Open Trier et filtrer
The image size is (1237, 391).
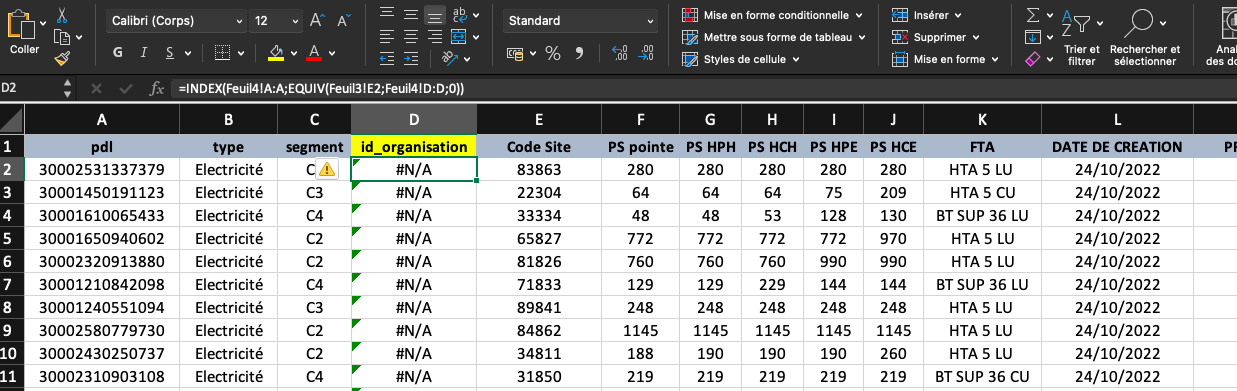(x=1081, y=38)
